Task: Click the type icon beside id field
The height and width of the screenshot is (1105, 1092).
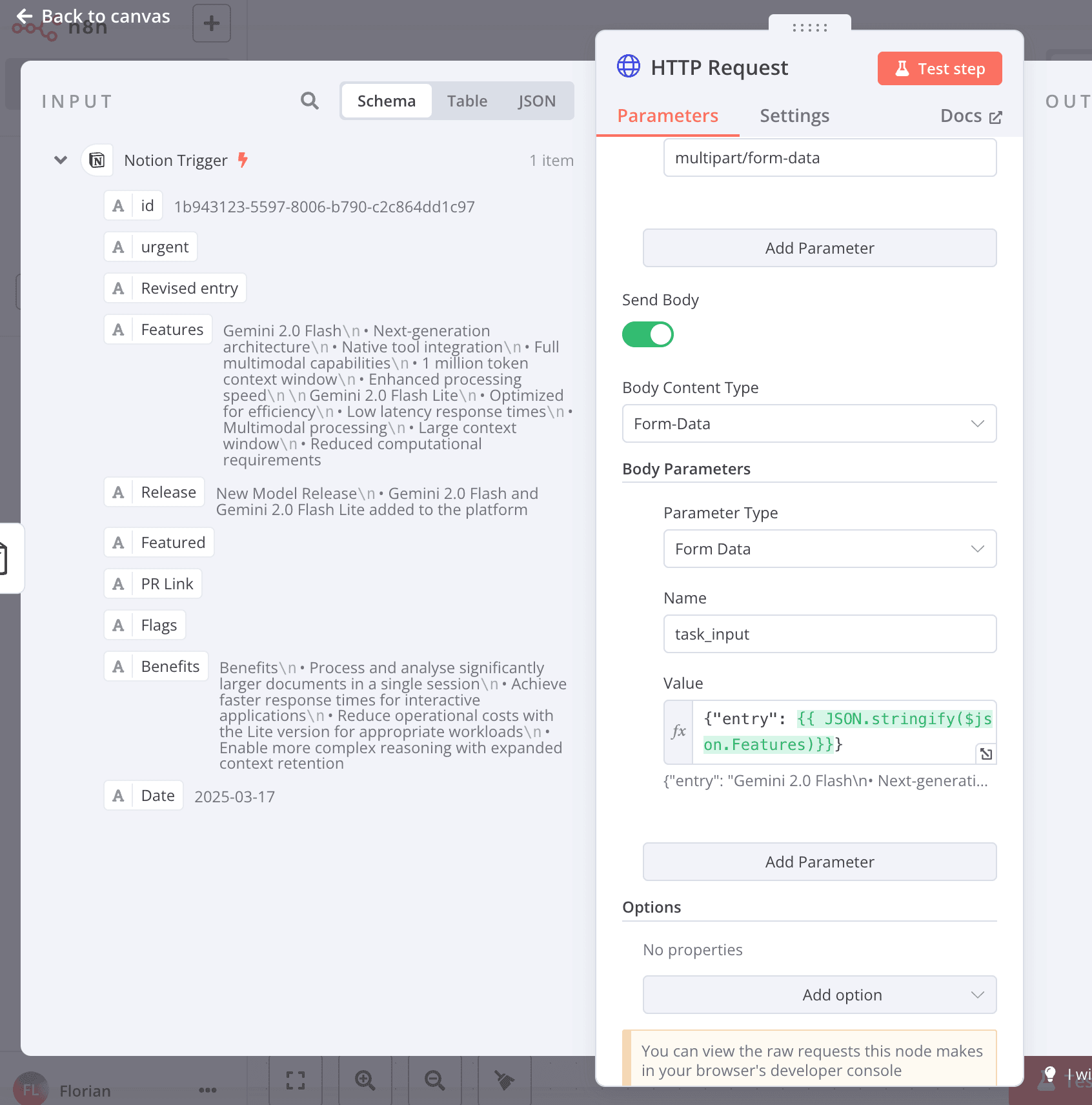Action: point(118,206)
